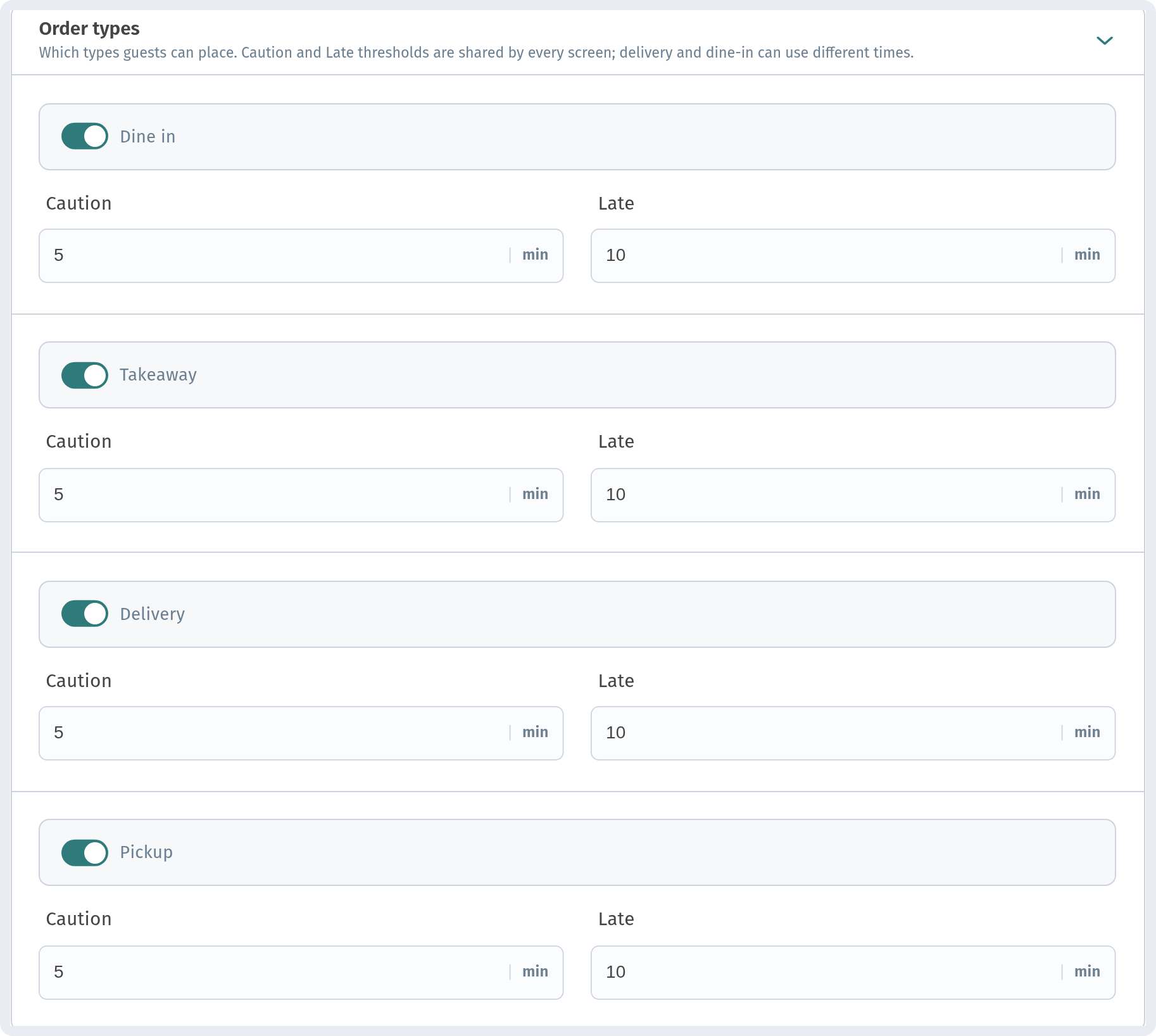
Task: Select the Delivery Late threshold field
Action: 853,733
